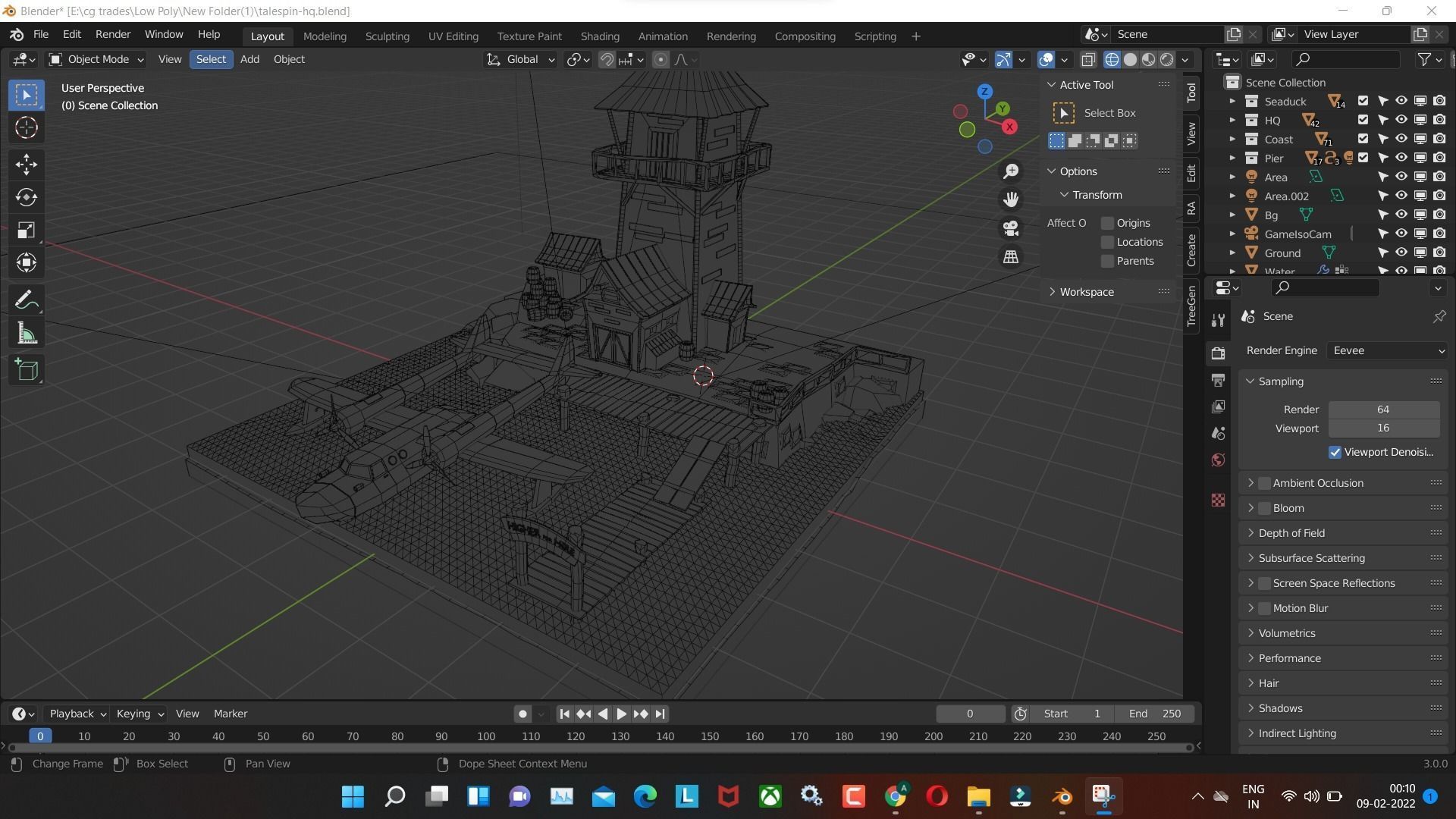The height and width of the screenshot is (819, 1456).
Task: Click the pan view hand icon
Action: point(1011,199)
